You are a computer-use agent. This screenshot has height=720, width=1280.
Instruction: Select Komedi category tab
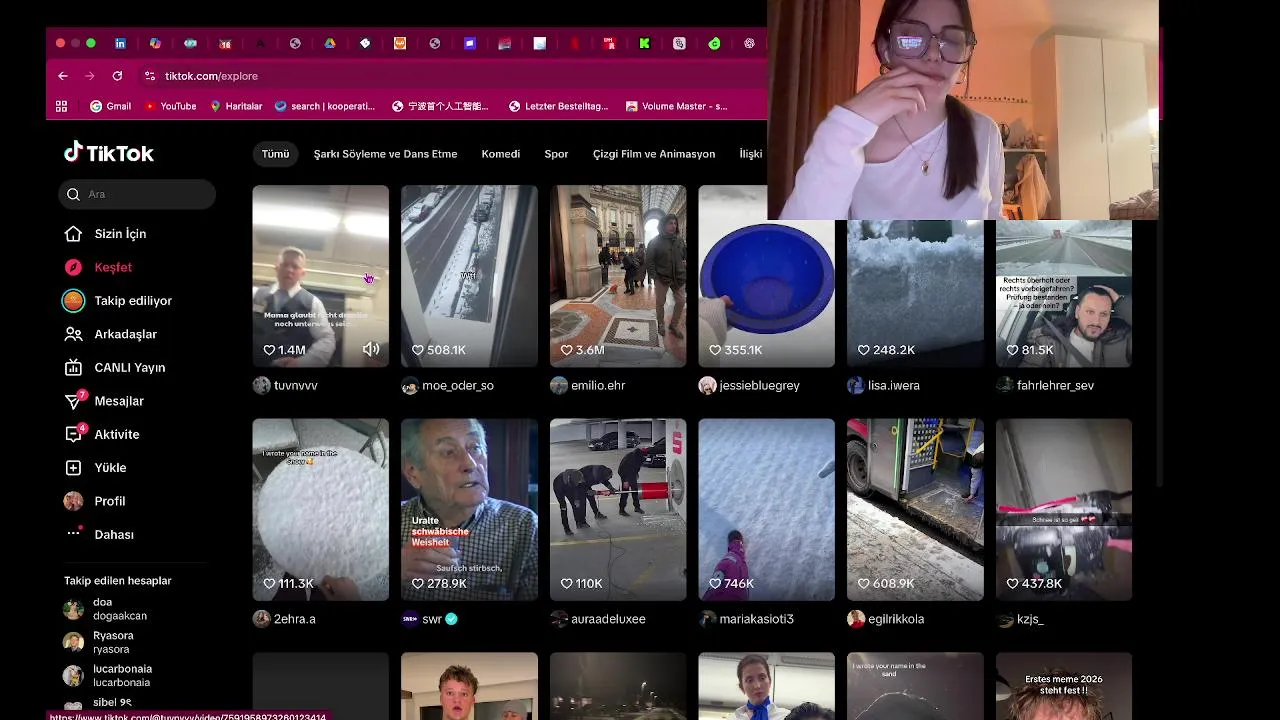(x=500, y=154)
